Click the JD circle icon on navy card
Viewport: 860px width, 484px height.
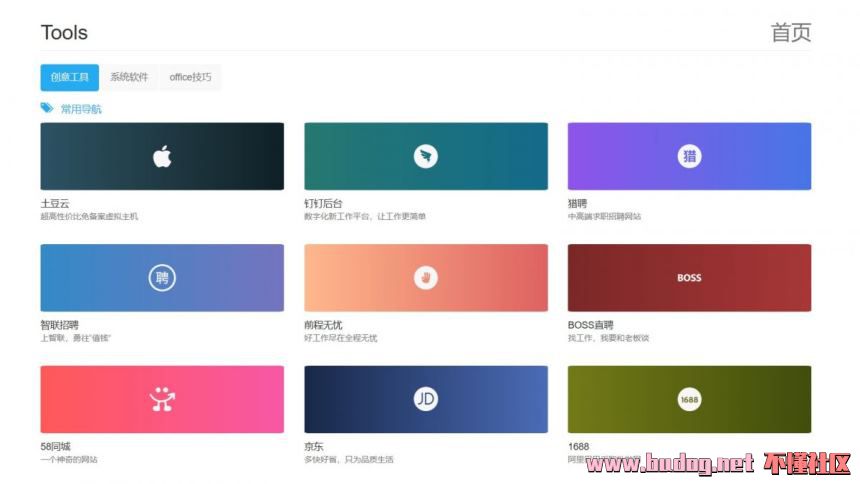(426, 399)
